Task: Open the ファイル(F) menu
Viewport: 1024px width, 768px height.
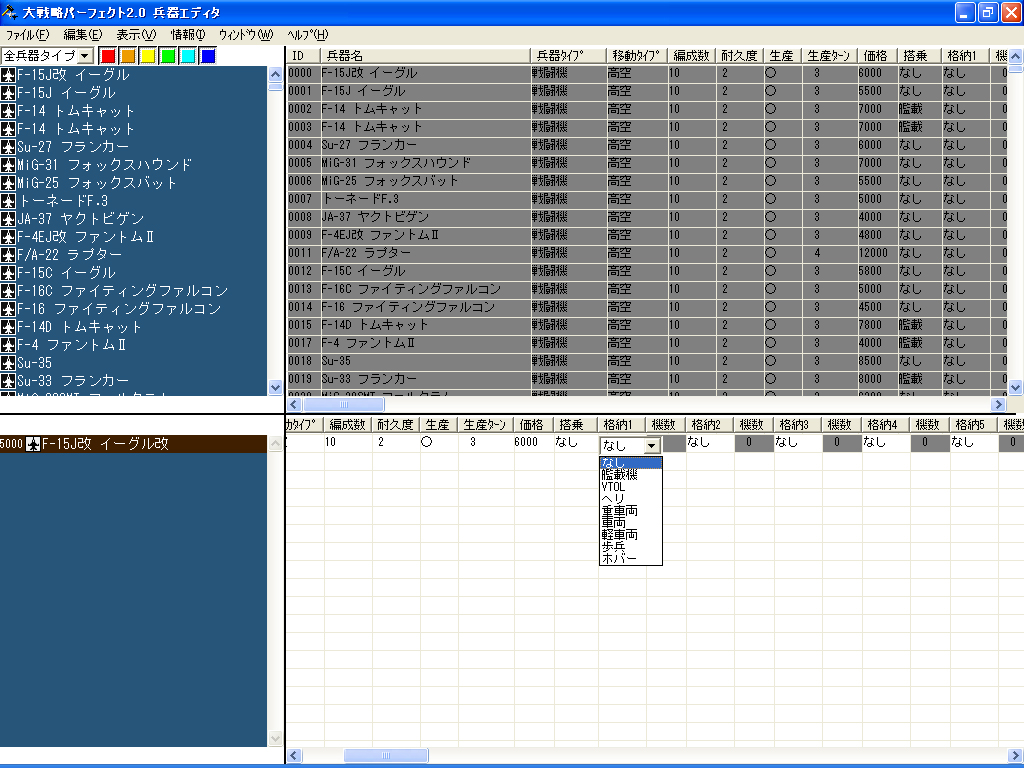Action: pyautogui.click(x=27, y=35)
